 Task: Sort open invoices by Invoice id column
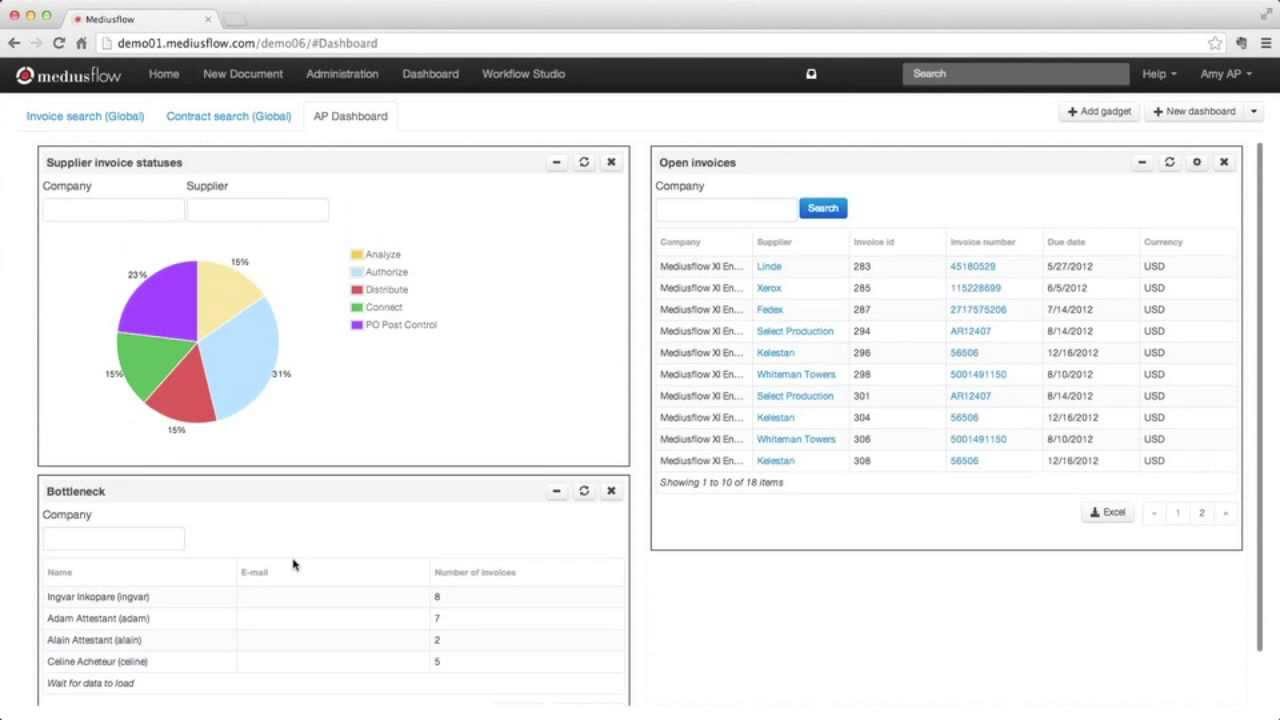[873, 242]
